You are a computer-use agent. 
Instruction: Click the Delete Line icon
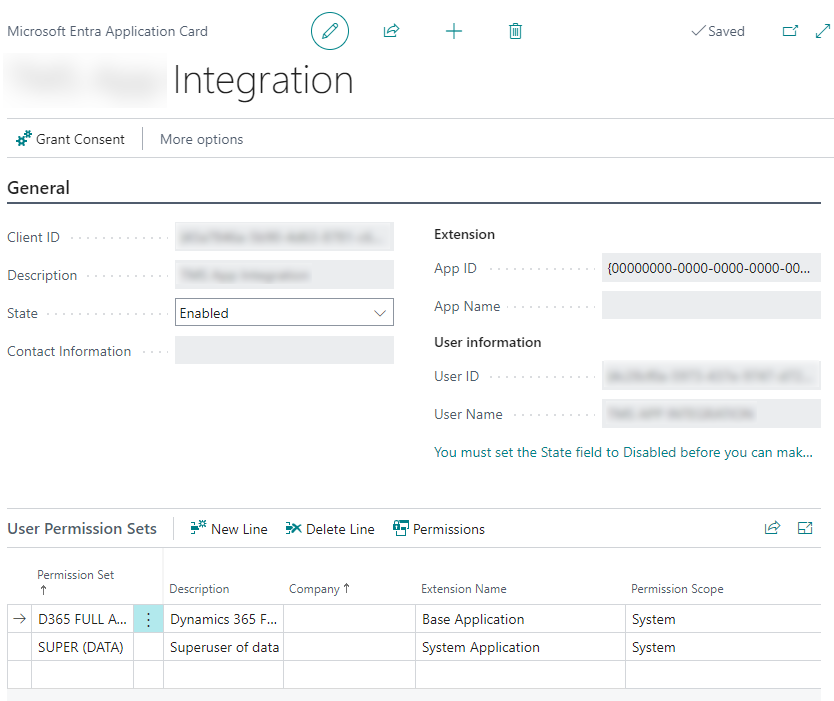tap(294, 528)
